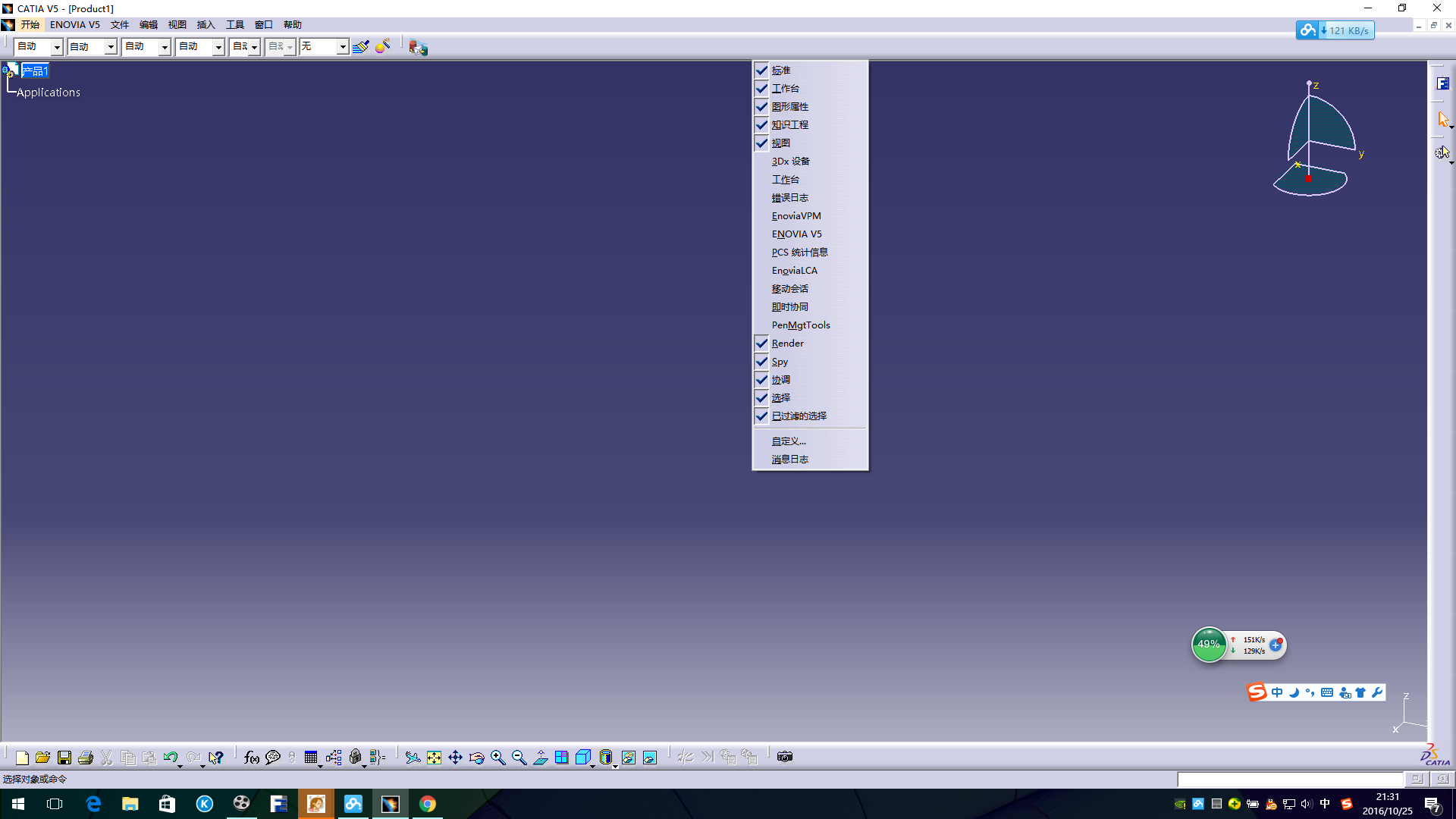Click the Capture camera icon
Image resolution: width=1456 pixels, height=819 pixels.
click(785, 757)
